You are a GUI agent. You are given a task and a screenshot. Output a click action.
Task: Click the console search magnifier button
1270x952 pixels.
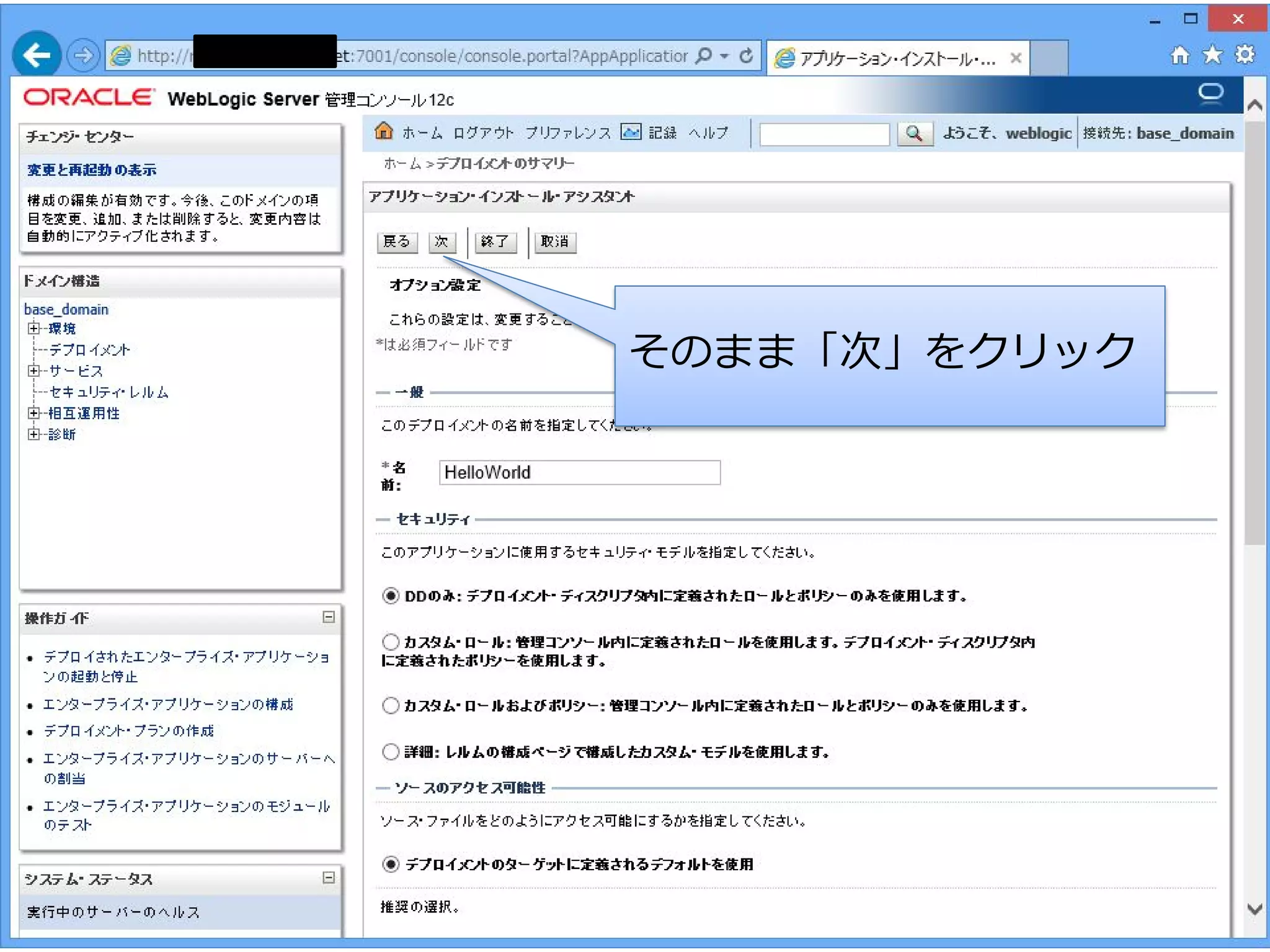tap(915, 134)
